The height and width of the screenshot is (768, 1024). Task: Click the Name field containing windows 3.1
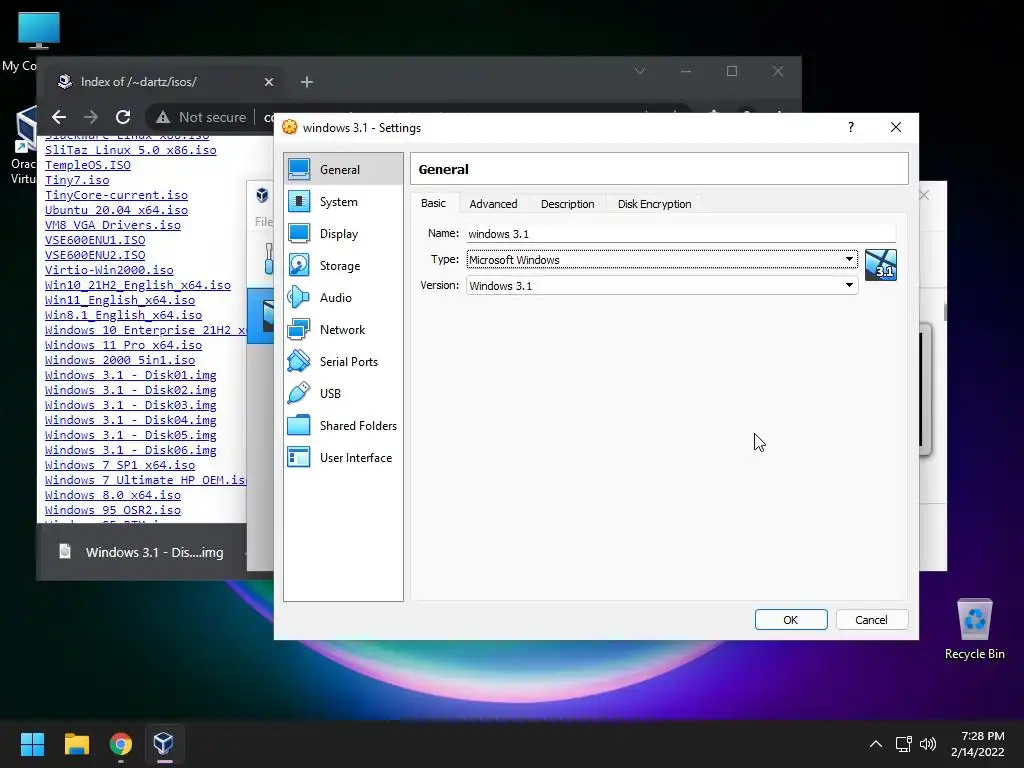(x=681, y=233)
